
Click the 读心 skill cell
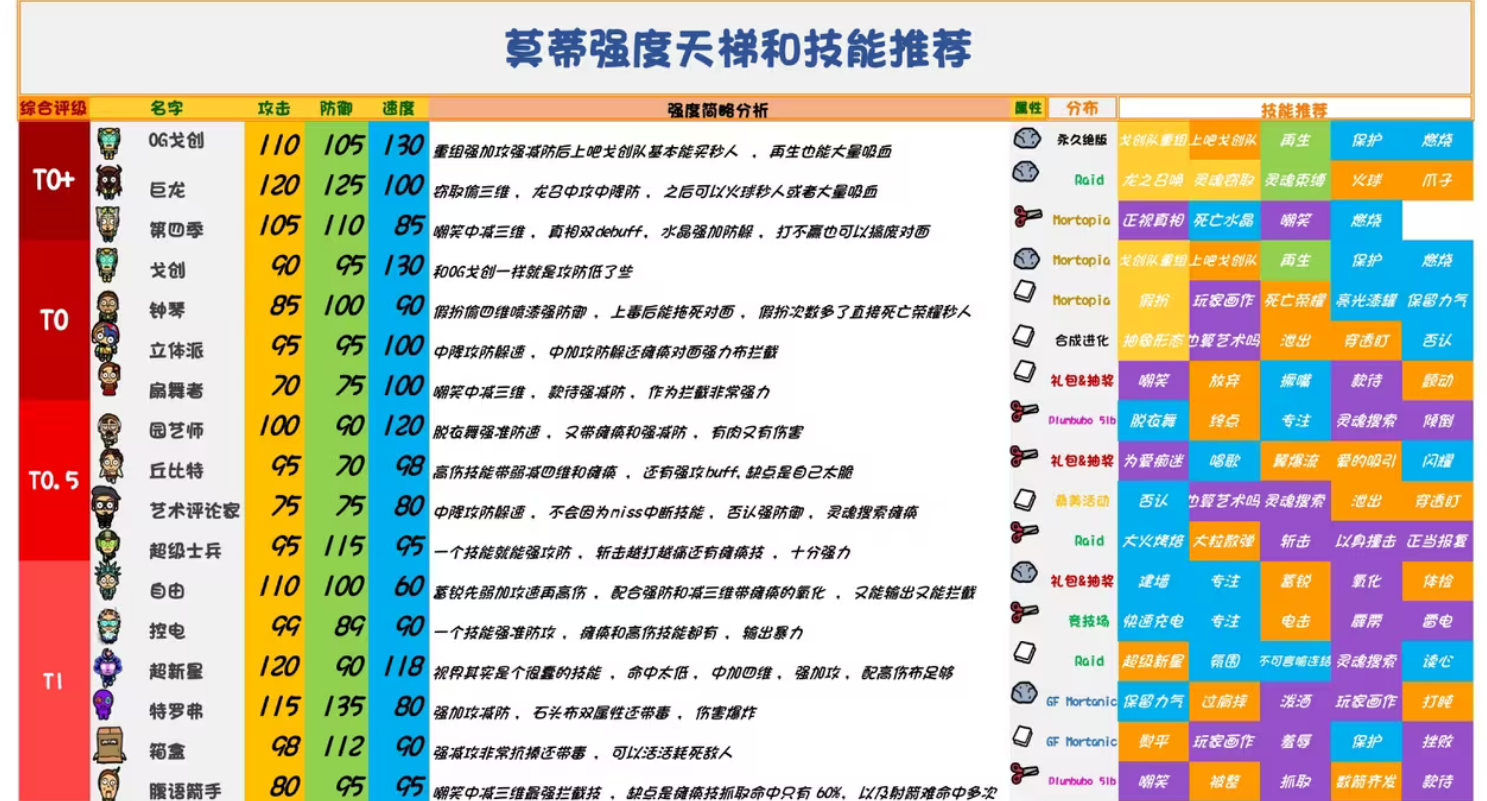point(1437,661)
